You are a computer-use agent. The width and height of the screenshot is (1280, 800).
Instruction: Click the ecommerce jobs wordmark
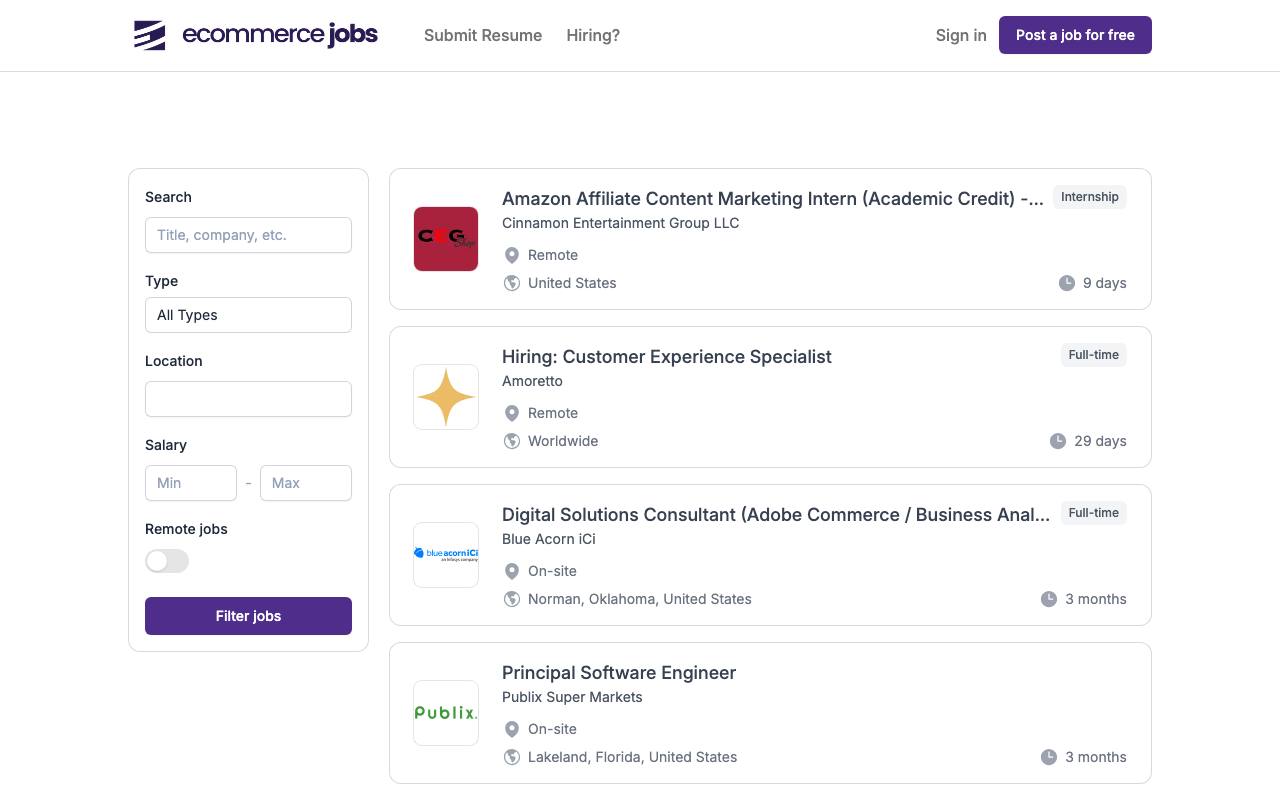(x=280, y=35)
